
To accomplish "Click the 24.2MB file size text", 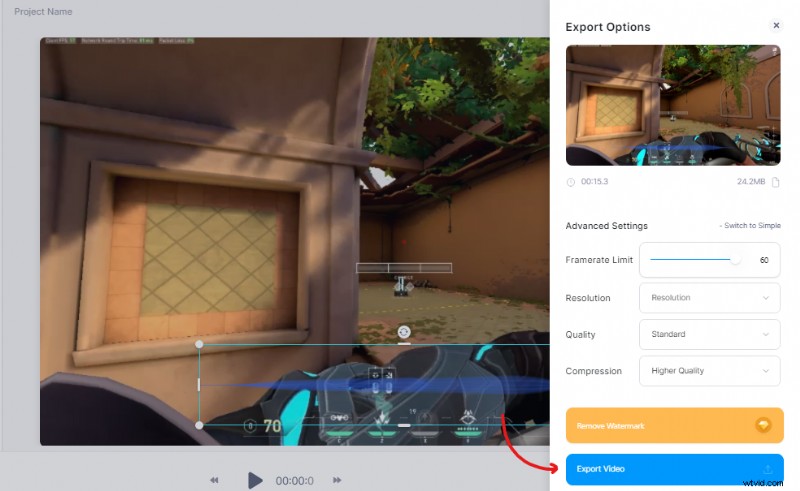I will 751,181.
